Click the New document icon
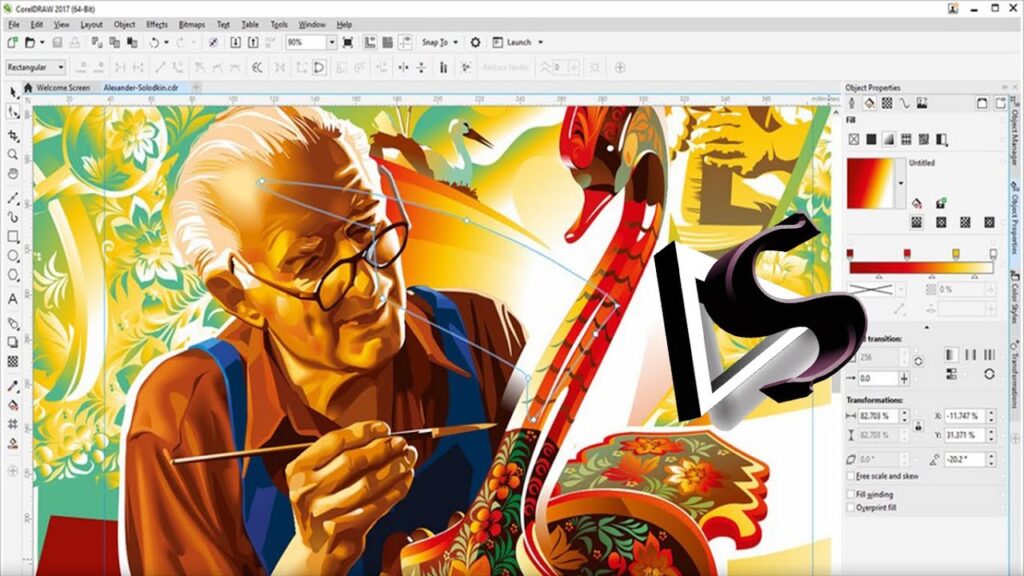 coord(12,42)
